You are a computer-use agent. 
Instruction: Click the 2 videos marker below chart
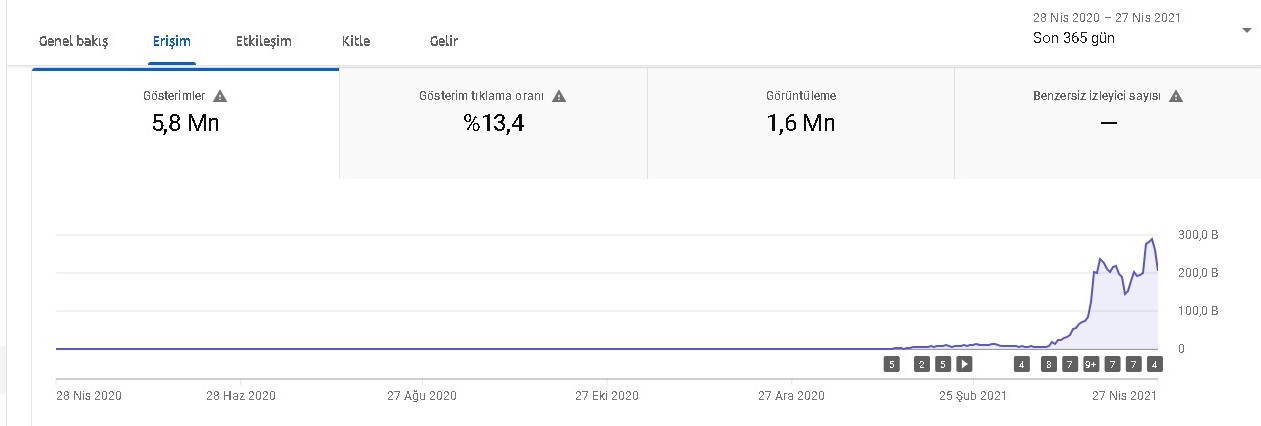(x=921, y=364)
